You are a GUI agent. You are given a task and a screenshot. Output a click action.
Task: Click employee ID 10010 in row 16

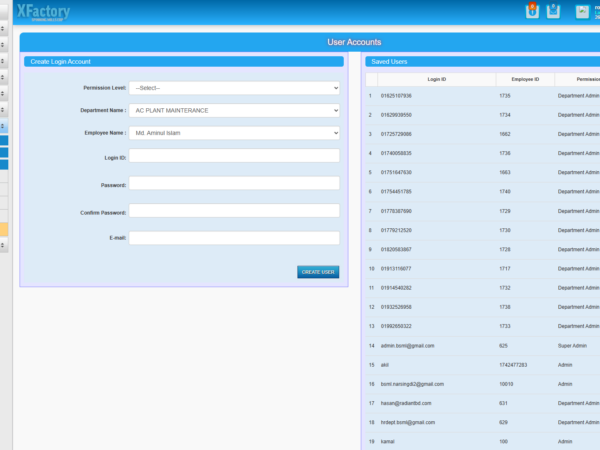[x=506, y=384]
